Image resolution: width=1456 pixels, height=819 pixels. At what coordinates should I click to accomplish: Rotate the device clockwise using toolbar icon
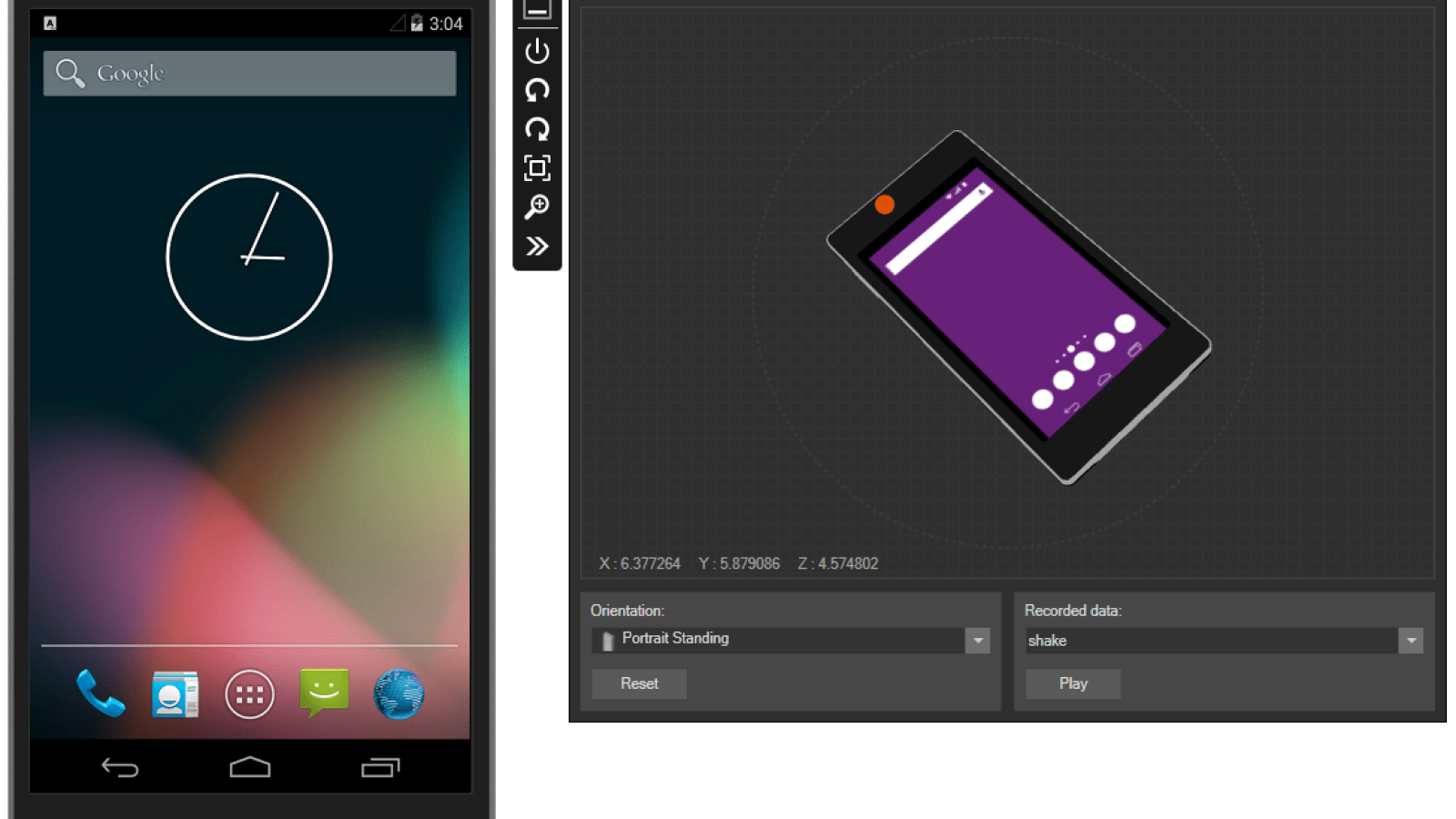(x=537, y=128)
